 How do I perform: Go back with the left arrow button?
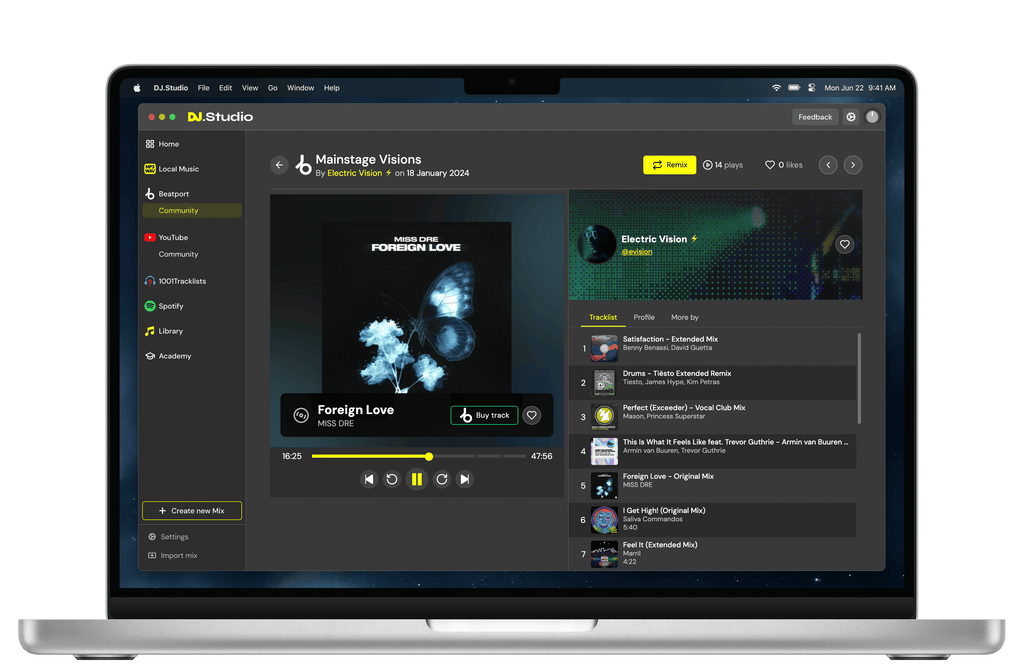(280, 165)
